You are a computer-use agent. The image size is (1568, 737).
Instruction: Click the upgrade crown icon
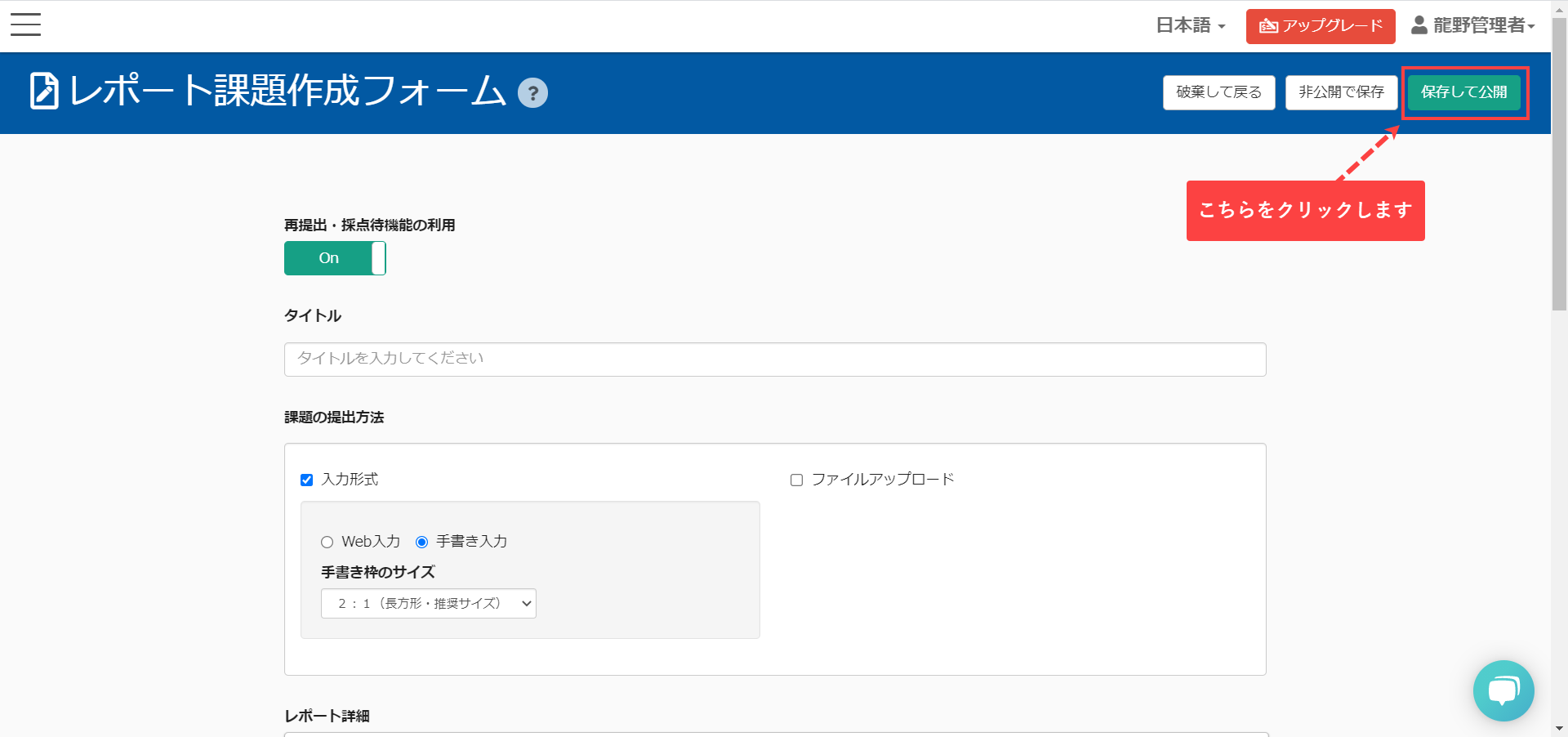tap(1267, 26)
